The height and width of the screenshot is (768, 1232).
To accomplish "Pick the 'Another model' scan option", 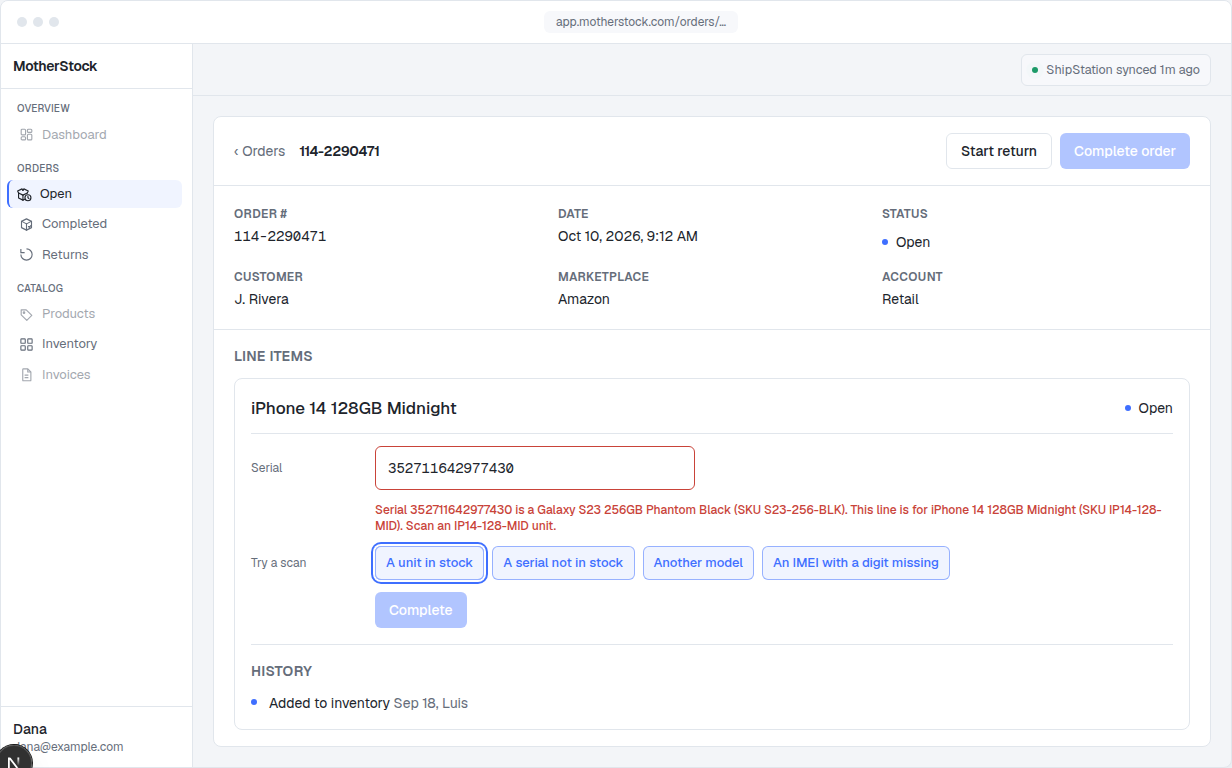I will 698,563.
